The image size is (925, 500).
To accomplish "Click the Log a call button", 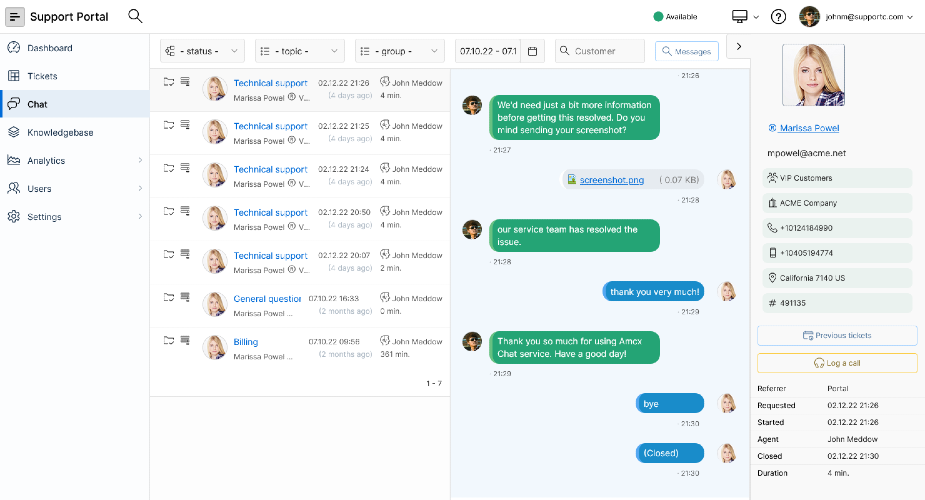I will tap(837, 363).
